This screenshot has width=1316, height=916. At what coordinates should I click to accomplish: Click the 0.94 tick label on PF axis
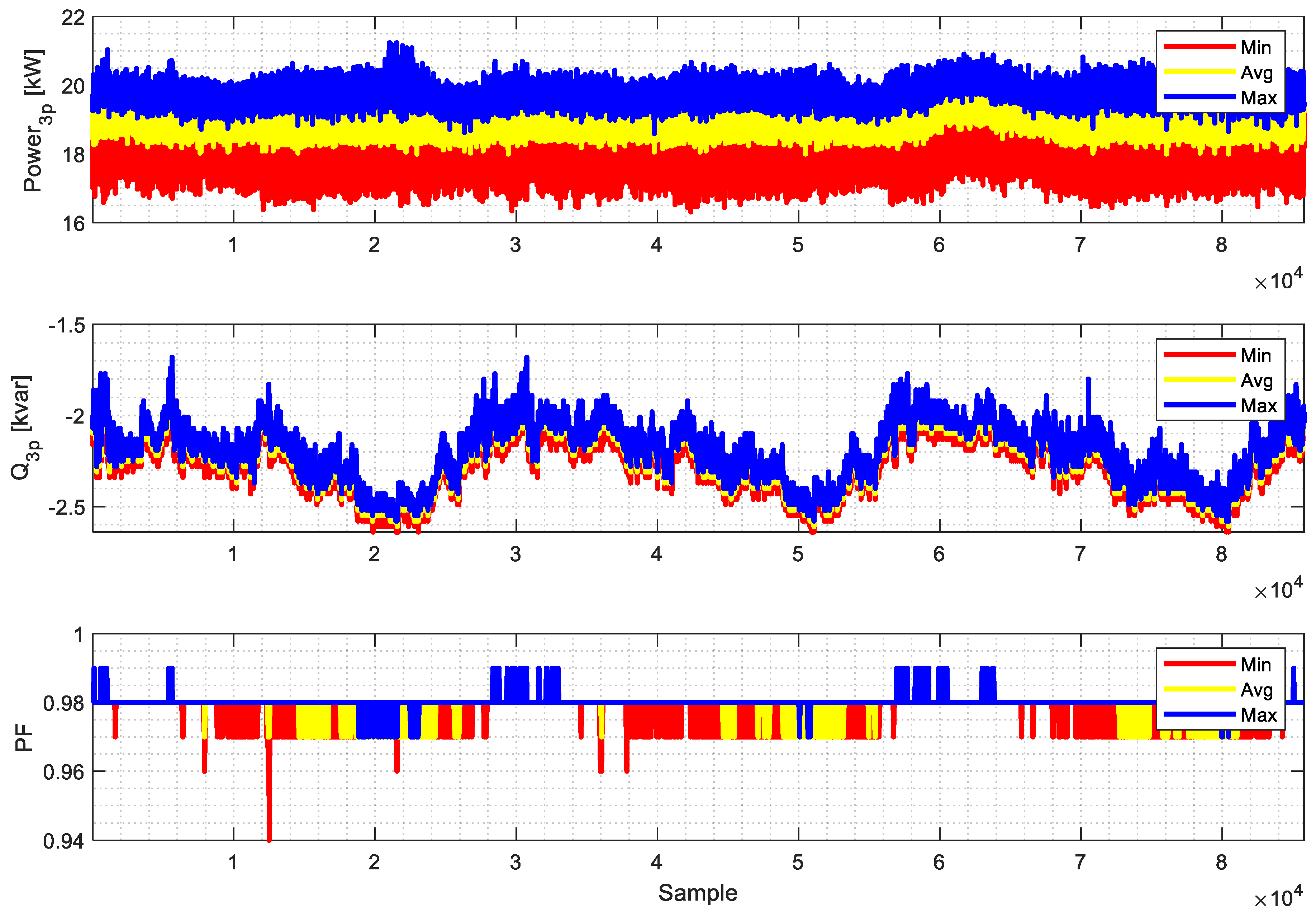(63, 841)
